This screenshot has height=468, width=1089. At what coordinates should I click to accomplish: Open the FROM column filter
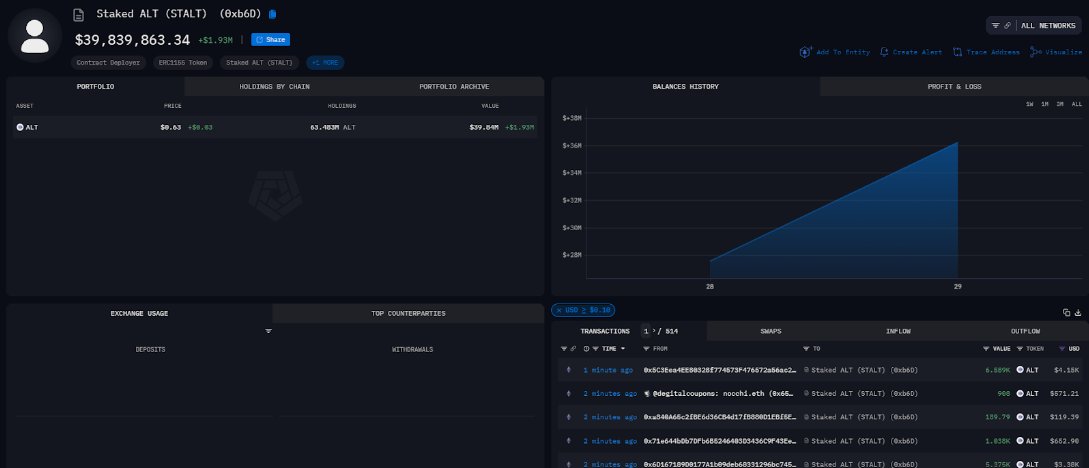pyautogui.click(x=647, y=349)
